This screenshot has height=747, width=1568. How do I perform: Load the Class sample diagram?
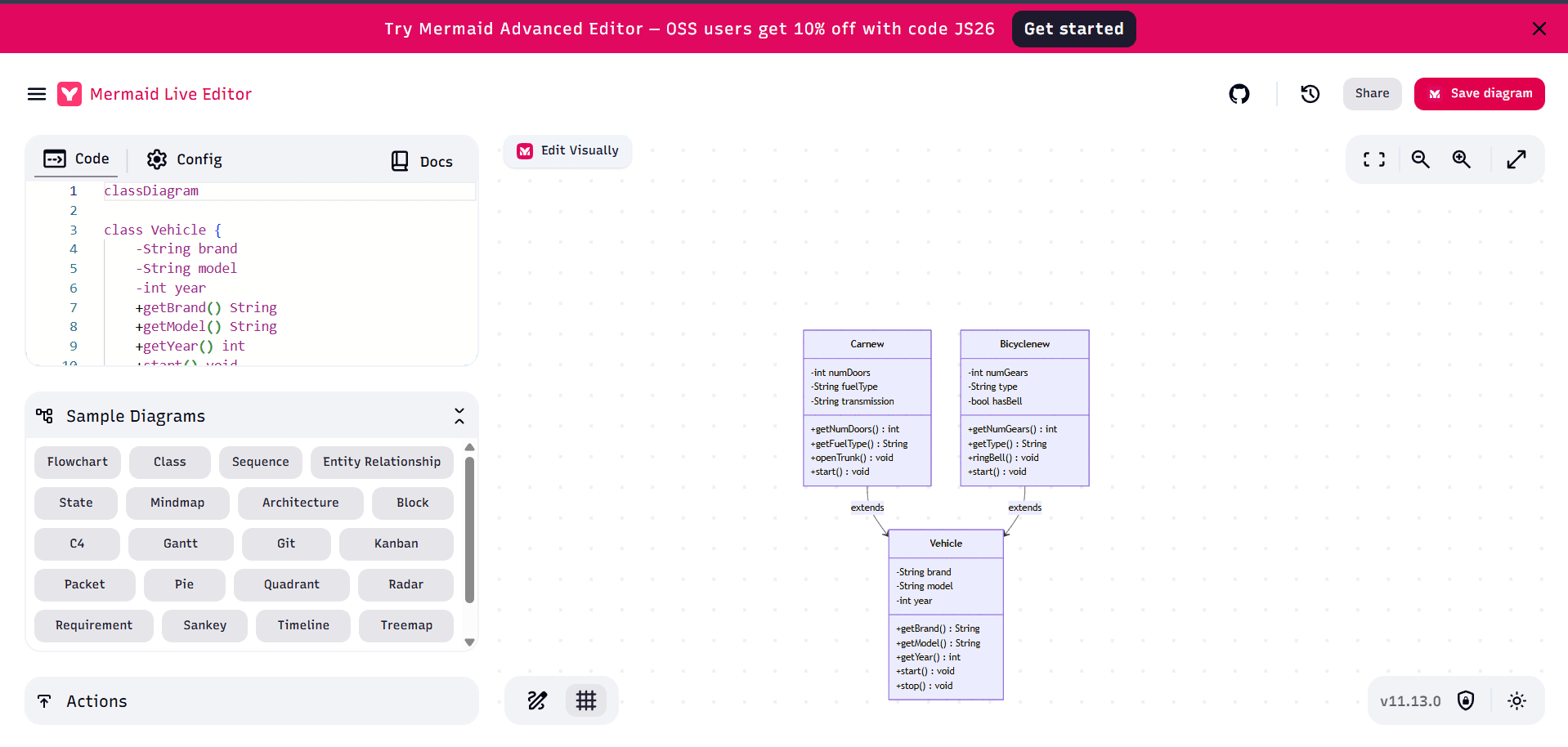point(170,463)
